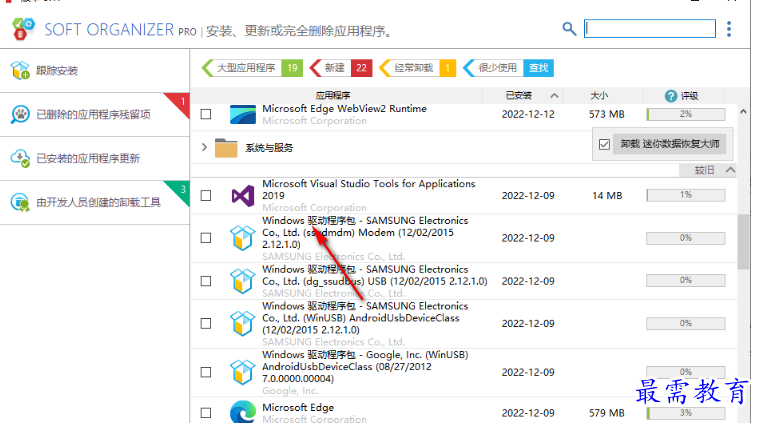This screenshot has width=757, height=423.
Task: Click the 1% rating bar of Visual Studio Tools
Action: click(x=686, y=195)
